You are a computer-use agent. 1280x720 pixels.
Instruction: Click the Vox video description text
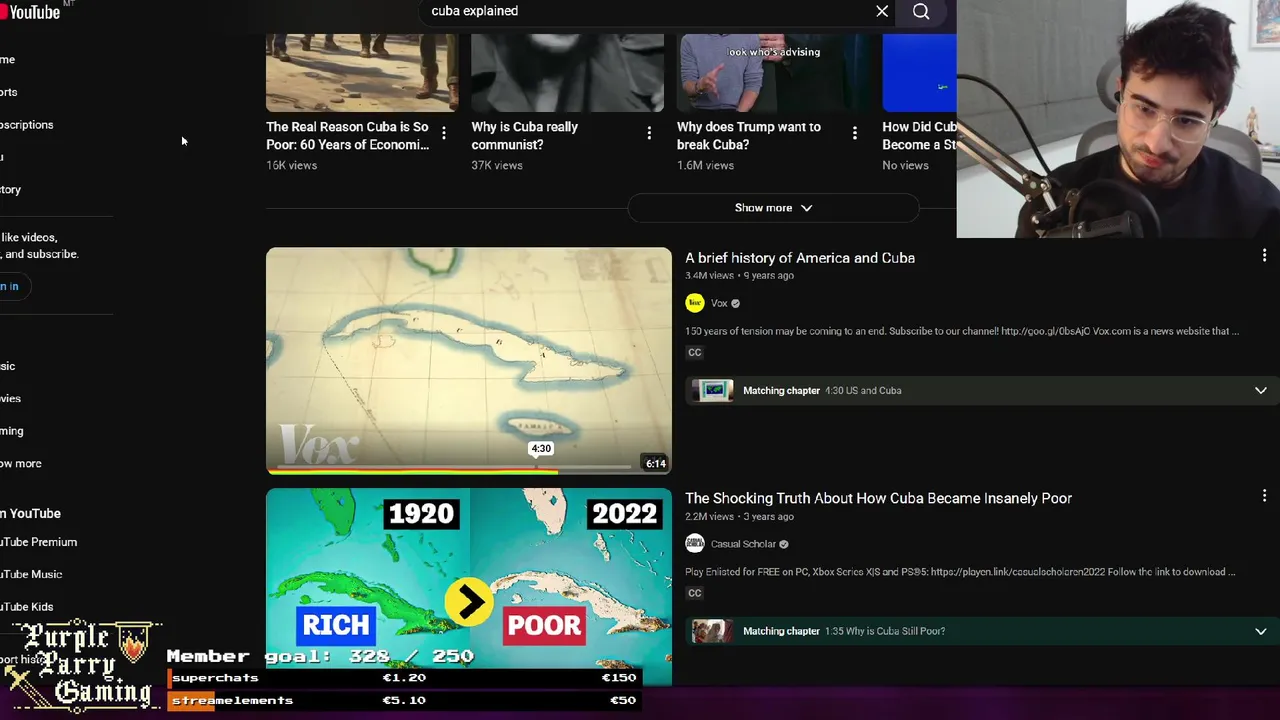(962, 331)
